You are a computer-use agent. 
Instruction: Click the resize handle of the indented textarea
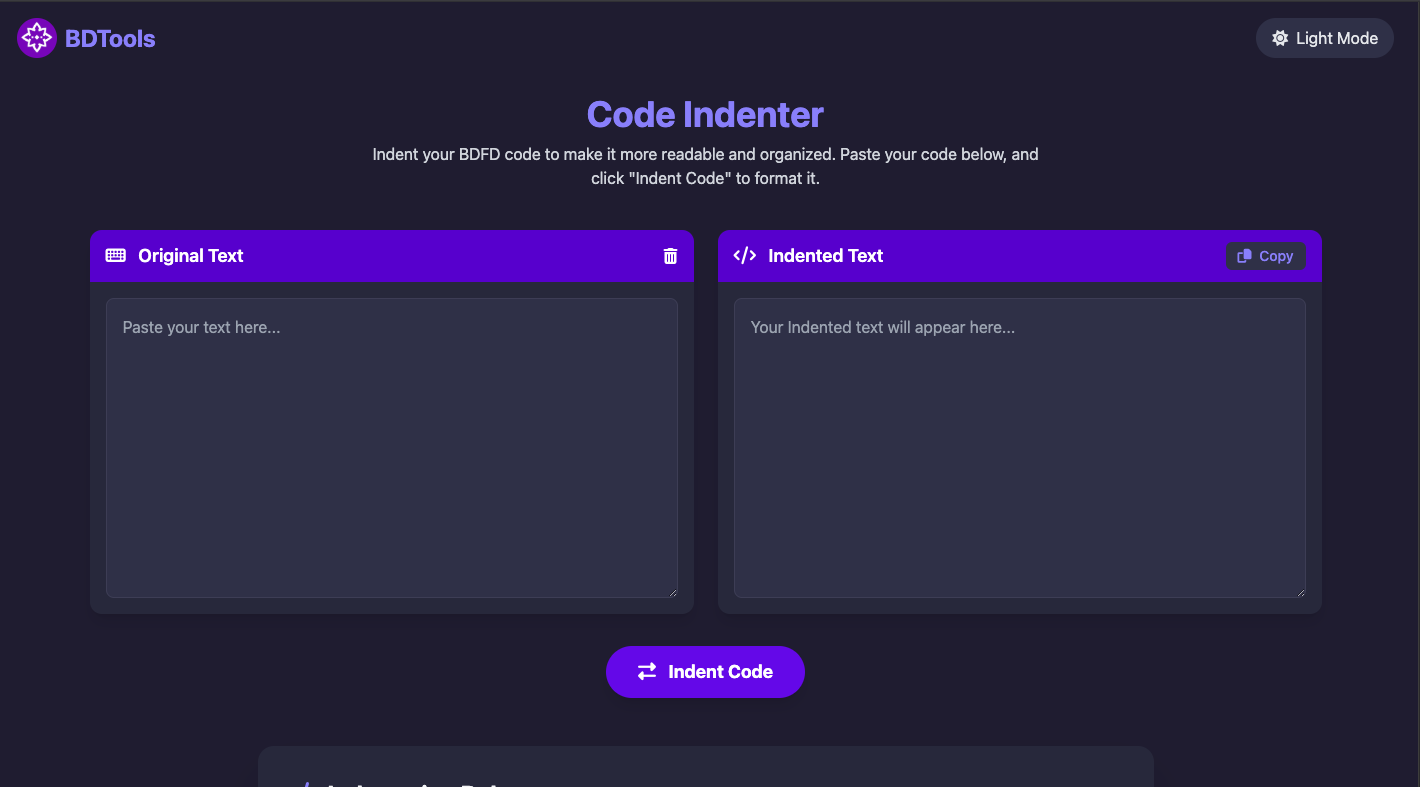pyautogui.click(x=1301, y=592)
